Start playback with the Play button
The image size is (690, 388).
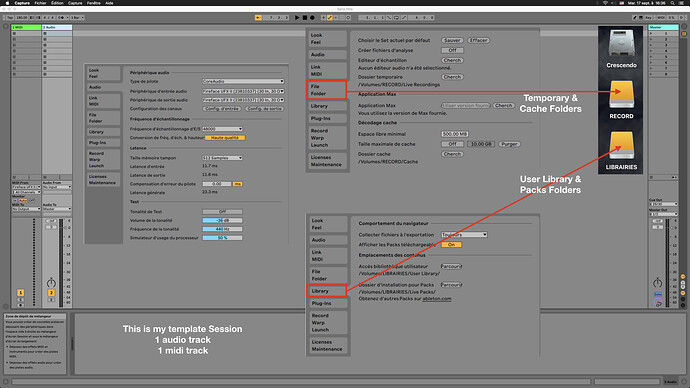(297, 18)
